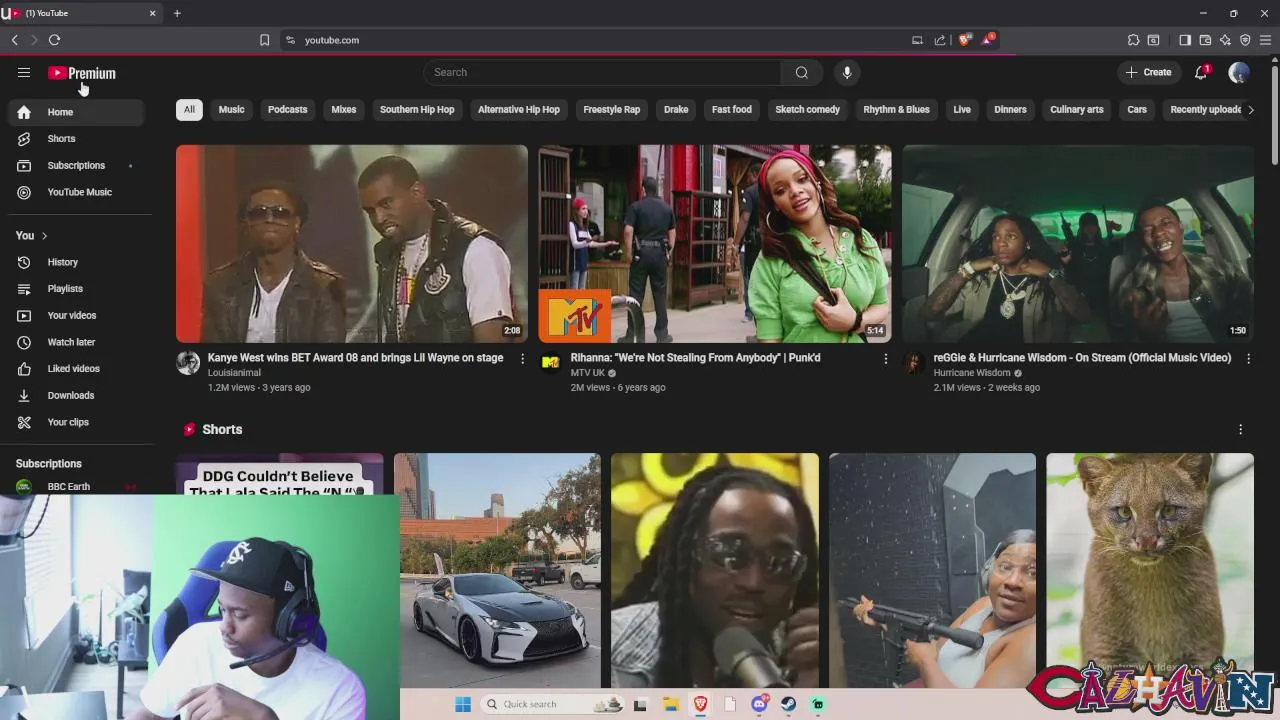Viewport: 1280px width, 720px height.
Task: Open the Hurricane Wisdom channel link
Action: [971, 373]
